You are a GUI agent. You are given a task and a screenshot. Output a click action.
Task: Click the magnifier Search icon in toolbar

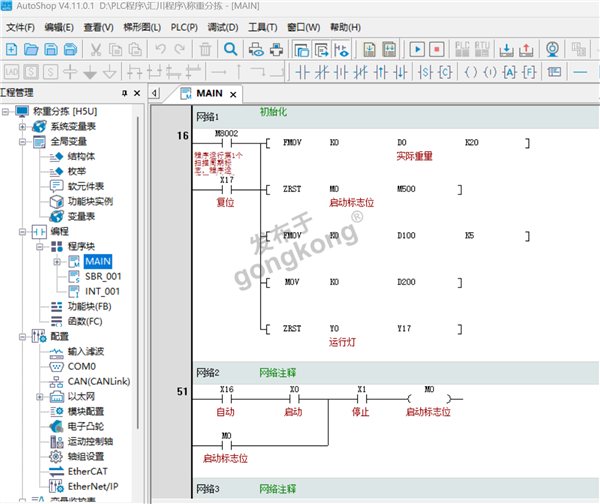[x=230, y=48]
